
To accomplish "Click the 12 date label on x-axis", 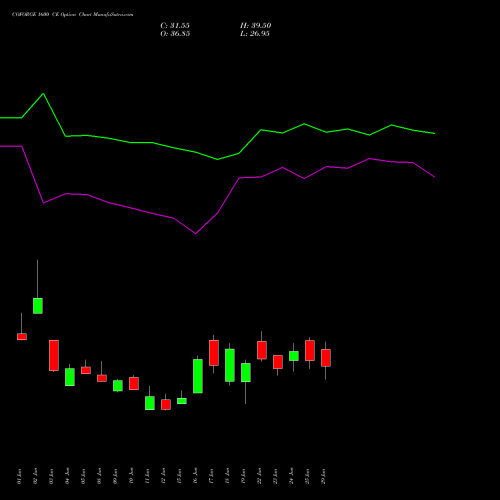I will (163, 476).
